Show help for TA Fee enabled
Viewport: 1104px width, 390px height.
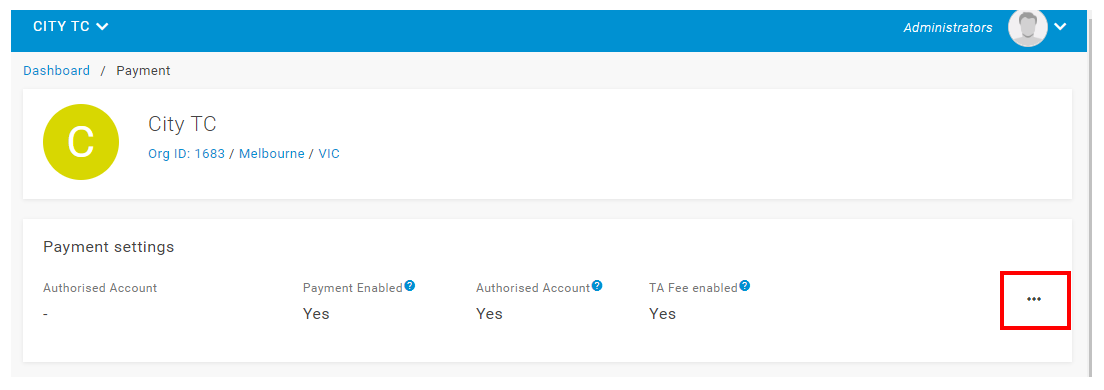tap(745, 286)
